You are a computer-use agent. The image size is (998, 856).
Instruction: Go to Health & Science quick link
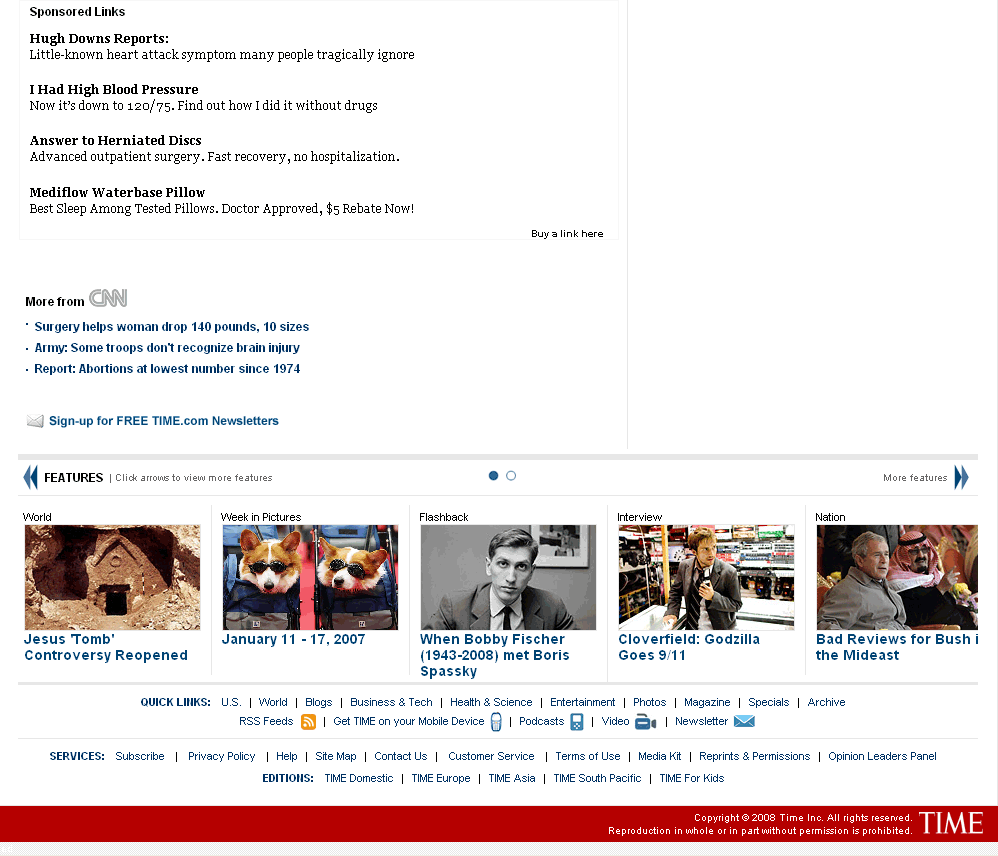(x=491, y=702)
